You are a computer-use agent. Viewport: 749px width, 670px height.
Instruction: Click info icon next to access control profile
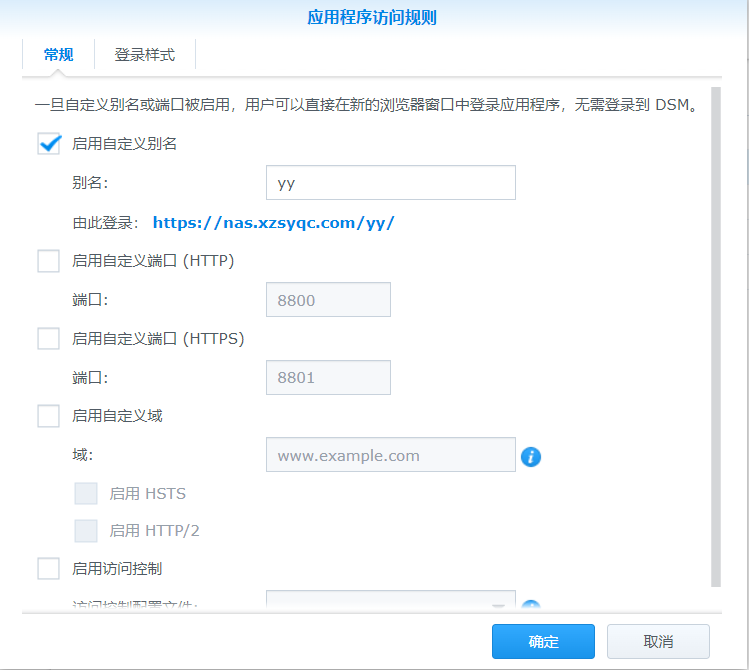pyautogui.click(x=531, y=605)
